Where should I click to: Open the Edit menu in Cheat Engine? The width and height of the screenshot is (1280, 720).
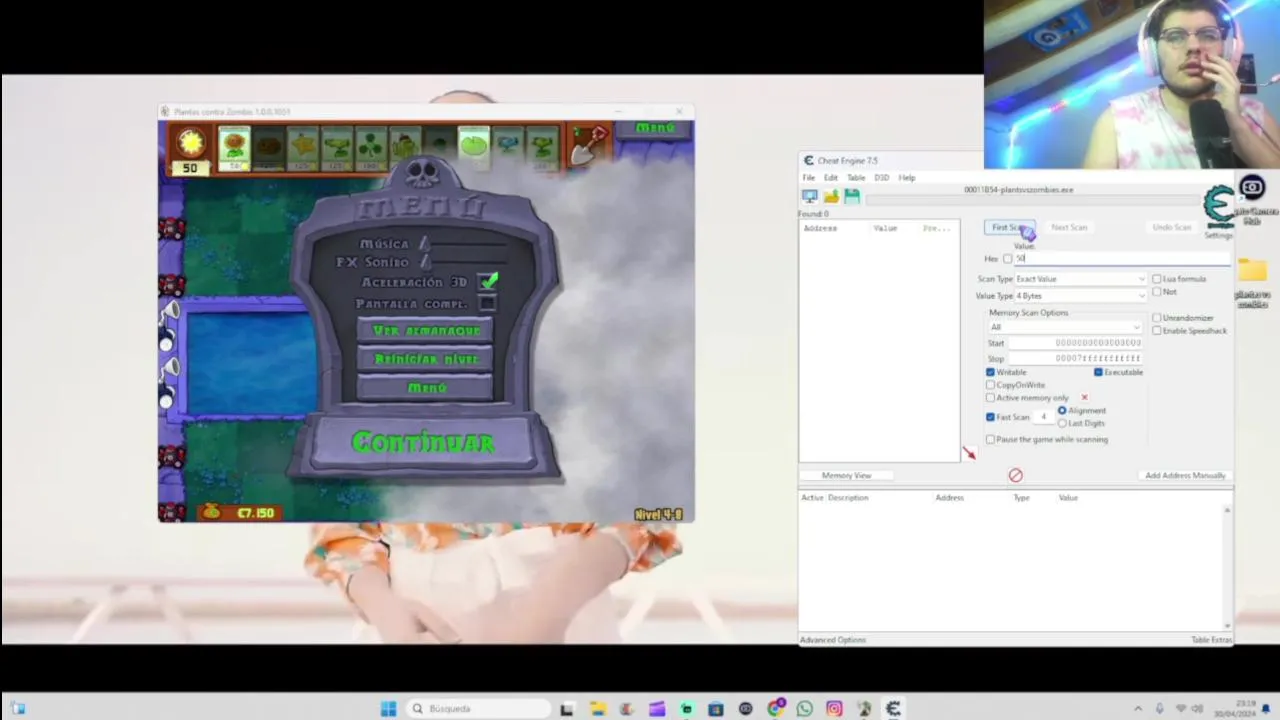[830, 178]
